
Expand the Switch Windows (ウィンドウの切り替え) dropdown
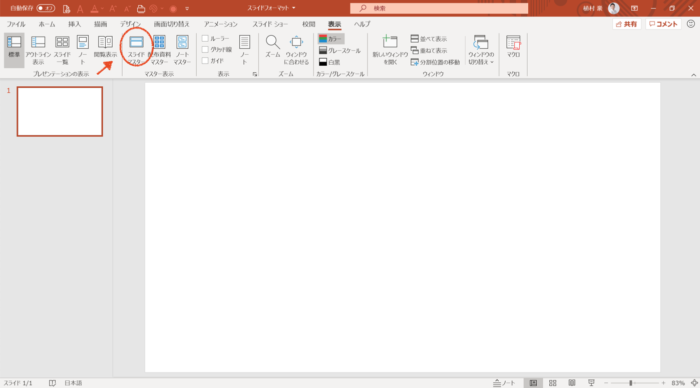pyautogui.click(x=481, y=50)
